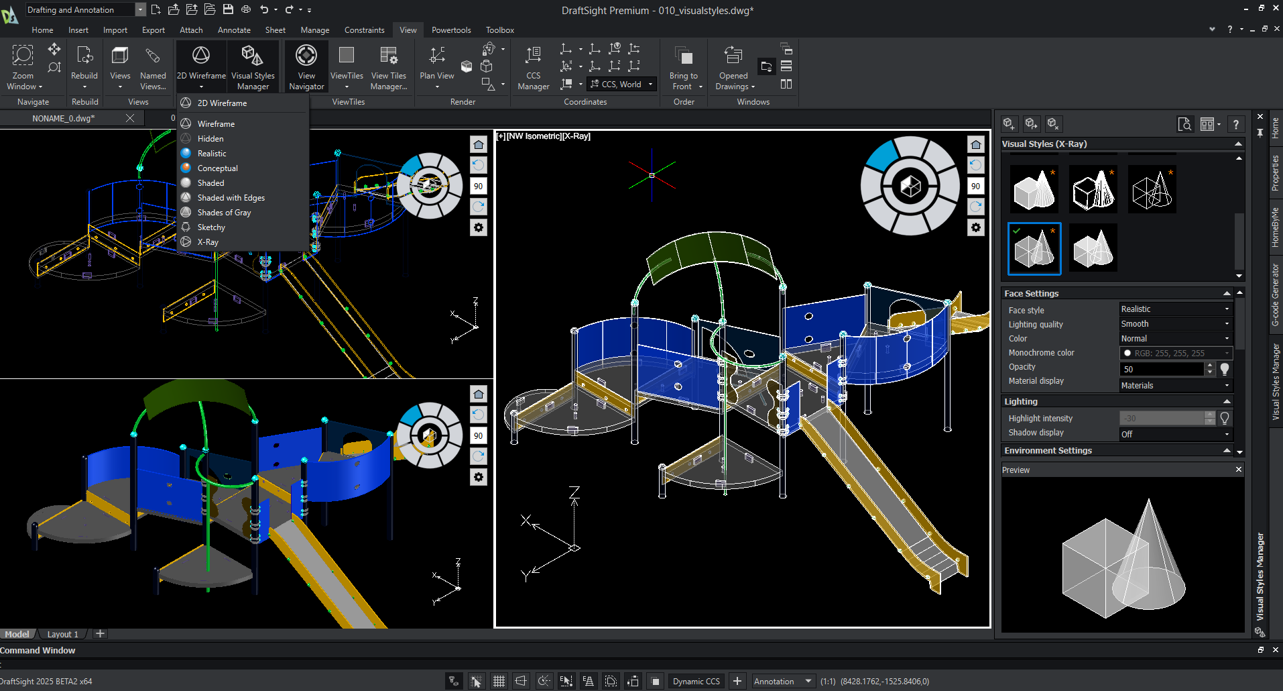The height and width of the screenshot is (691, 1283).
Task: Open the Named Views dialog
Action: coord(153,66)
